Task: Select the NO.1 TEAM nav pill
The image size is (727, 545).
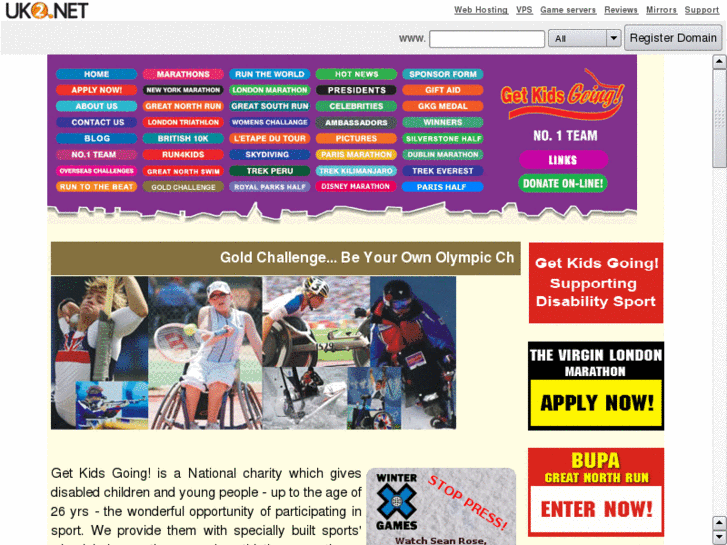Action: coord(96,154)
